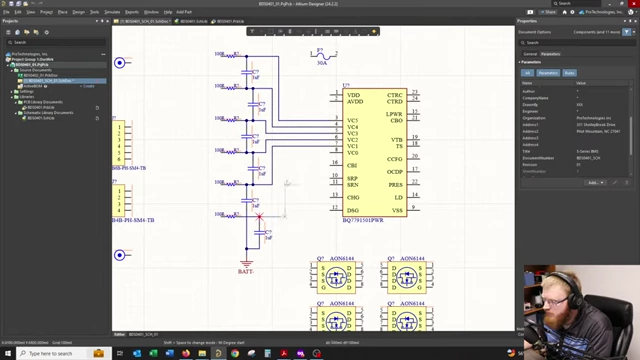Click the compile document icon in Projects toolbar
Viewport: 640px width, 360px height.
pyautogui.click(x=18, y=32)
